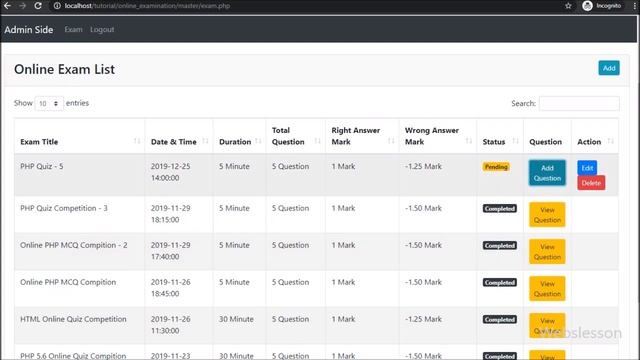Screen dimensions: 640x360
Task: Click the browser forward arrow
Action: click(x=22, y=6)
